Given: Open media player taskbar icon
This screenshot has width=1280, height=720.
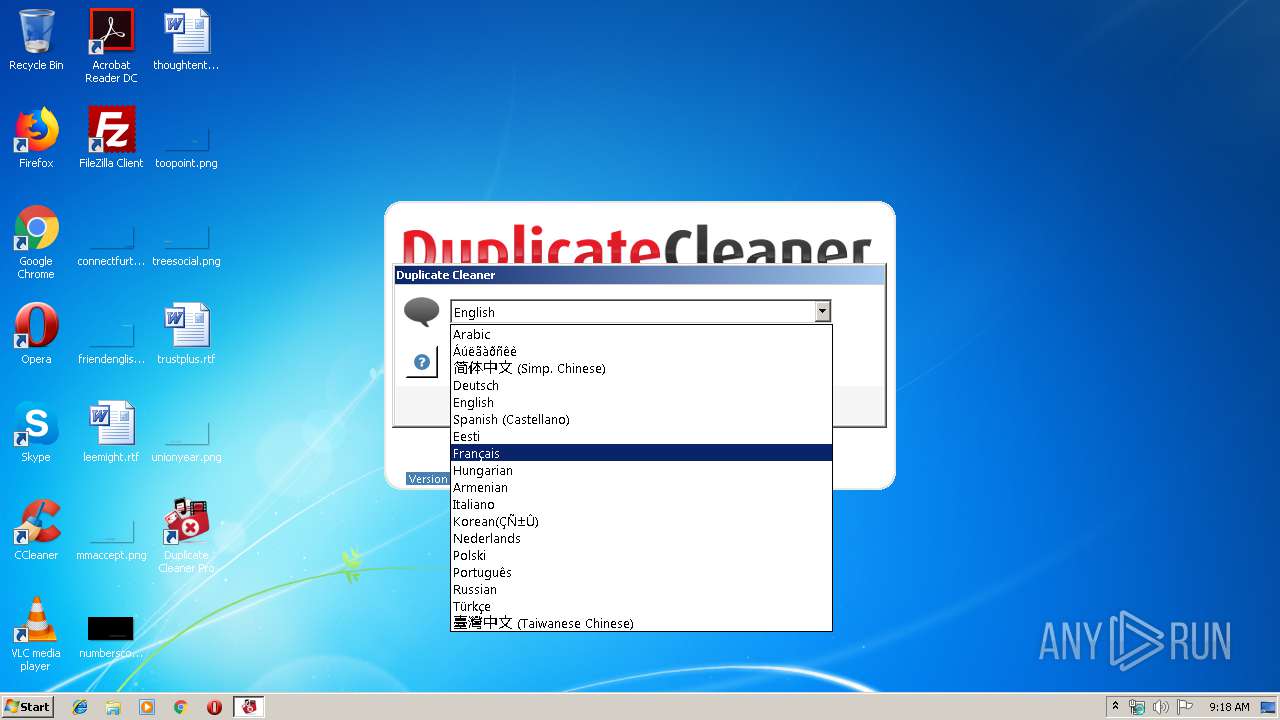Looking at the screenshot, I should [x=147, y=707].
